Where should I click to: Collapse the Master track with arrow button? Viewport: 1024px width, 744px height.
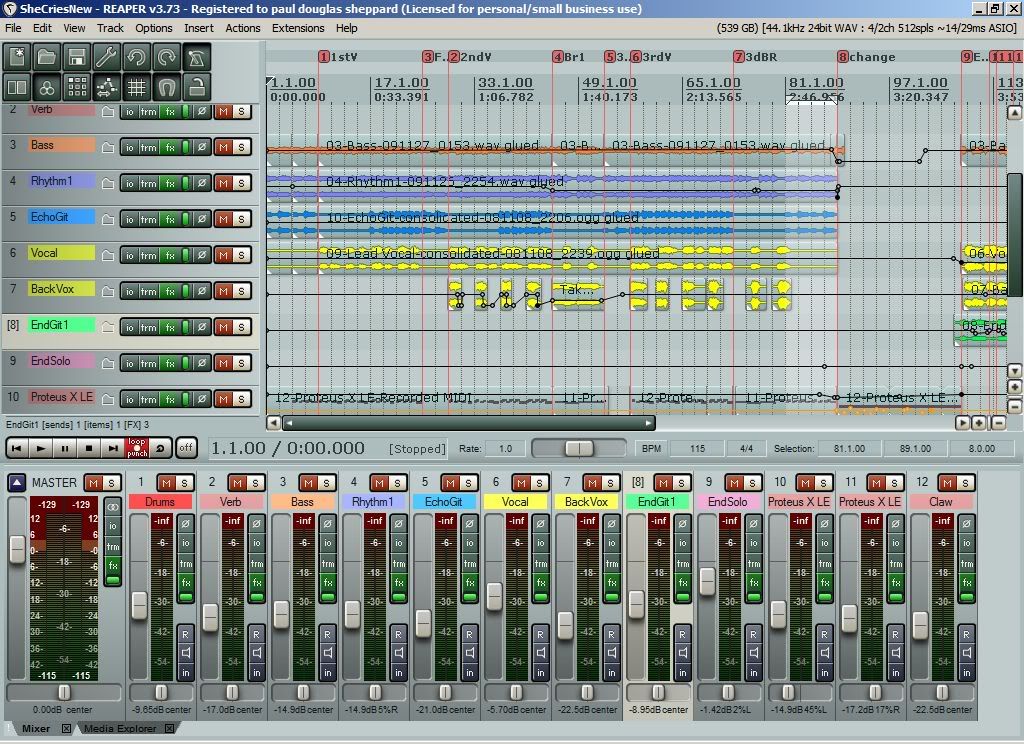pyautogui.click(x=17, y=483)
